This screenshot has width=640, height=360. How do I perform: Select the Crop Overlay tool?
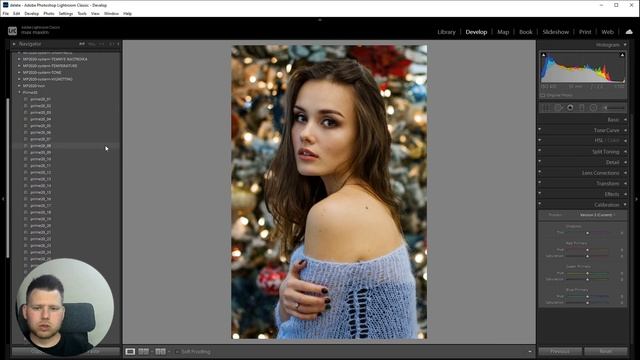click(547, 108)
